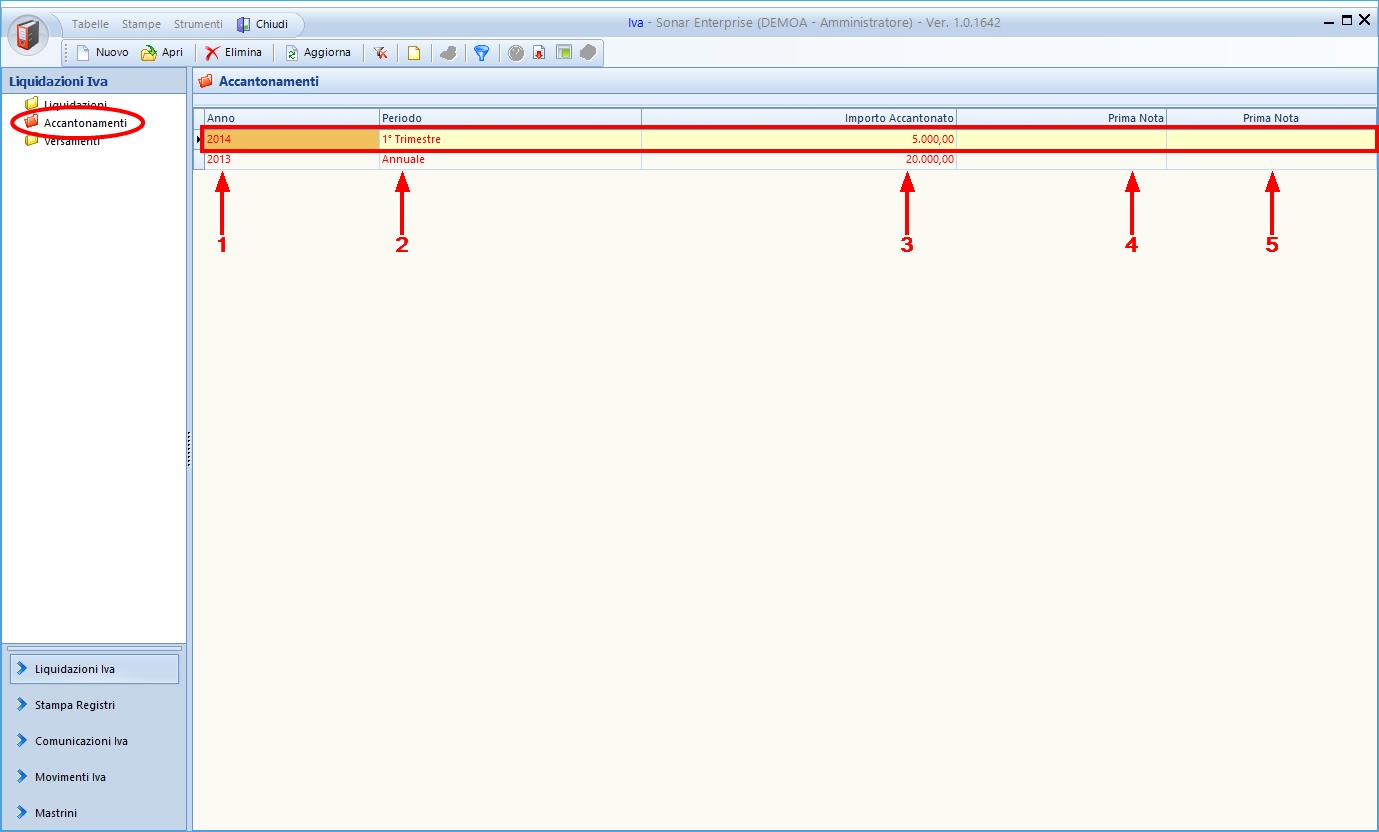This screenshot has width=1379, height=832.
Task: Click the remove filter icon
Action: tap(381, 53)
